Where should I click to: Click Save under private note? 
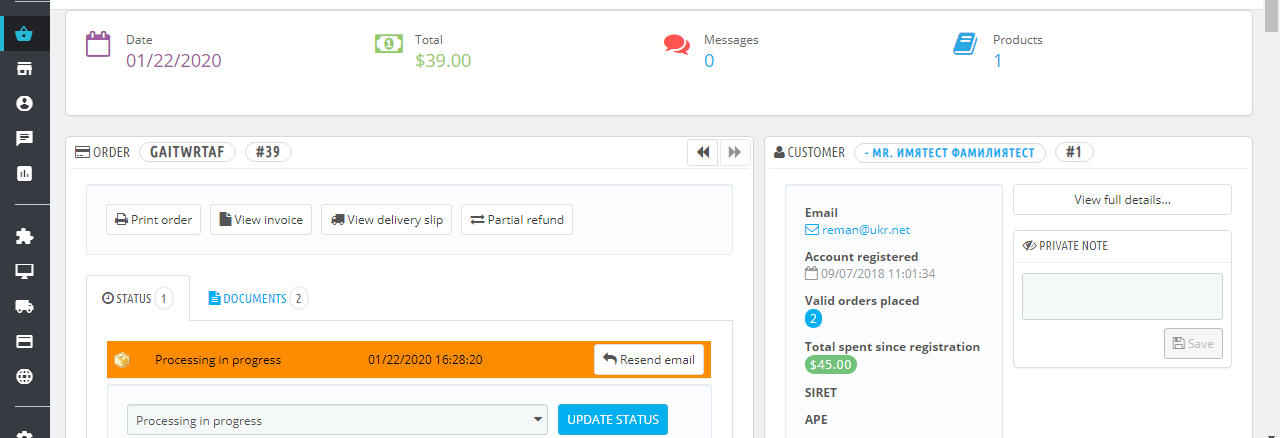[x=1193, y=343]
